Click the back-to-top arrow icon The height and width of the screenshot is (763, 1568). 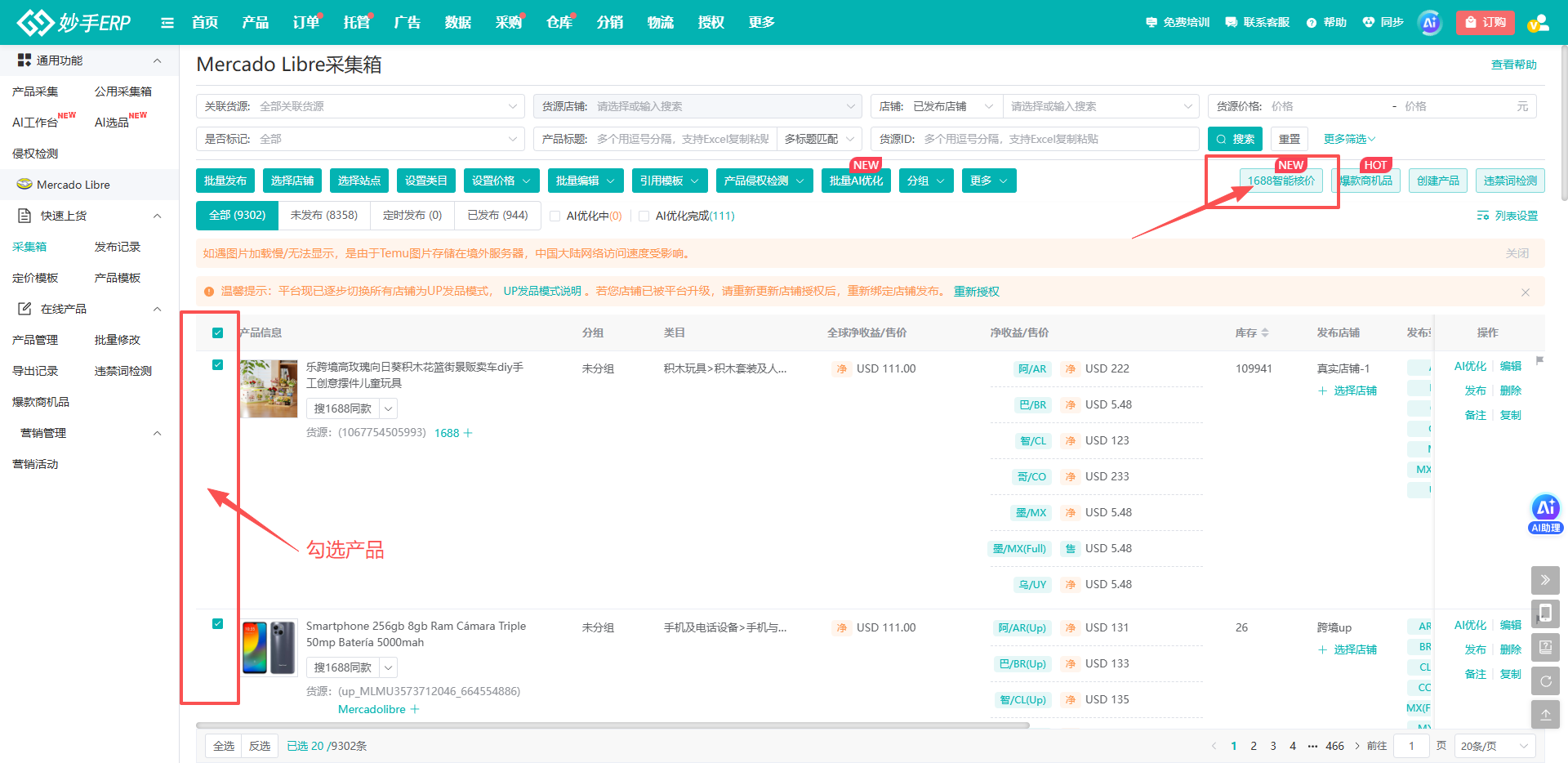pyautogui.click(x=1545, y=714)
